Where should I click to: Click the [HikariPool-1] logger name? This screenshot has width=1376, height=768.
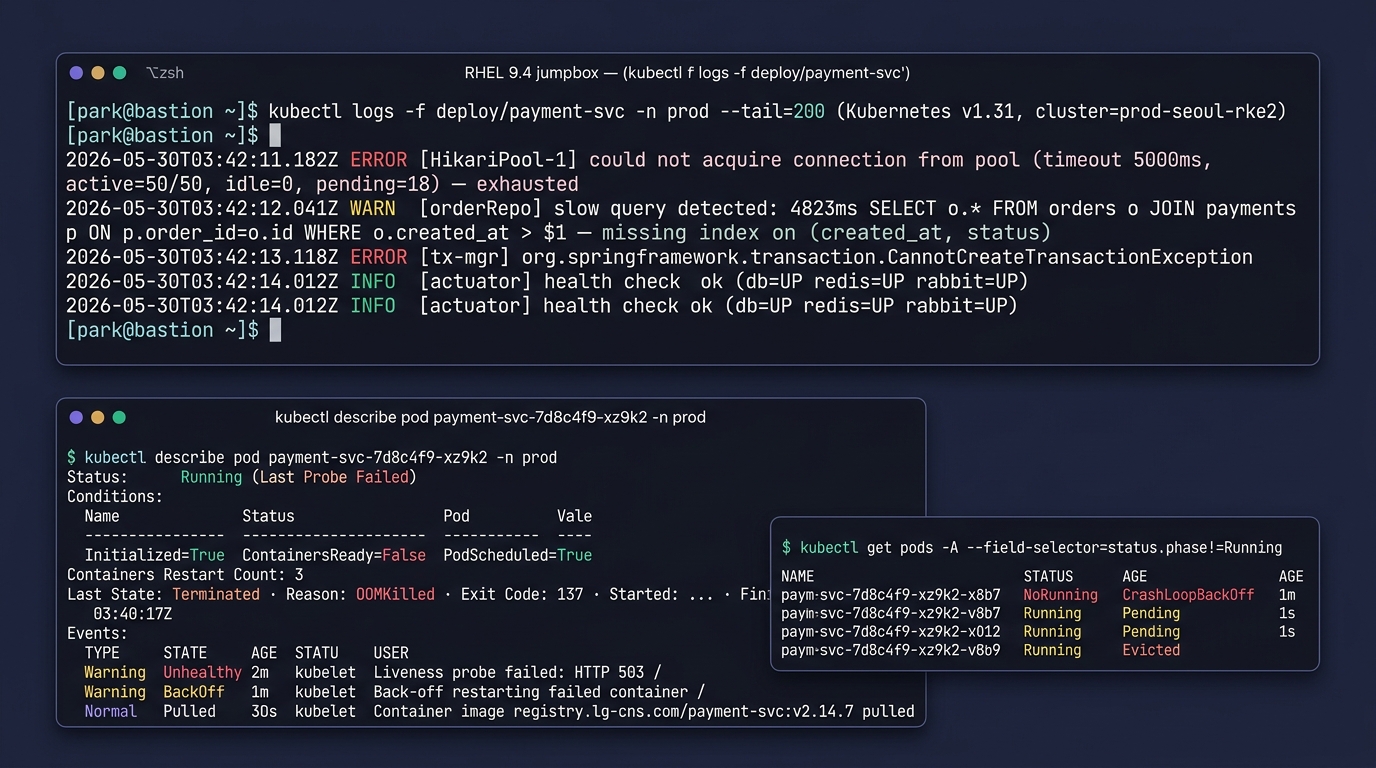tap(498, 160)
